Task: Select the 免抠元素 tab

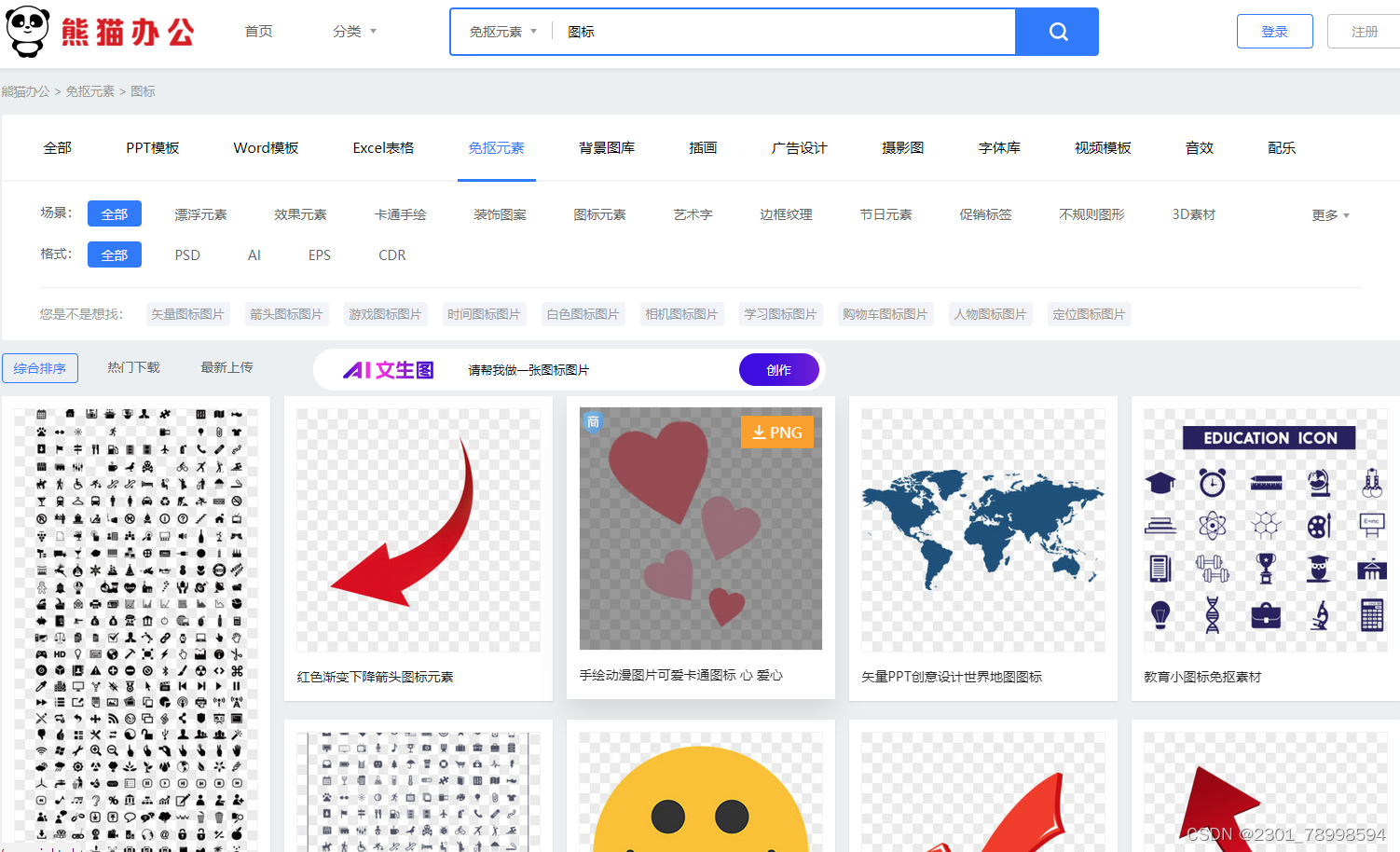Action: (x=496, y=148)
